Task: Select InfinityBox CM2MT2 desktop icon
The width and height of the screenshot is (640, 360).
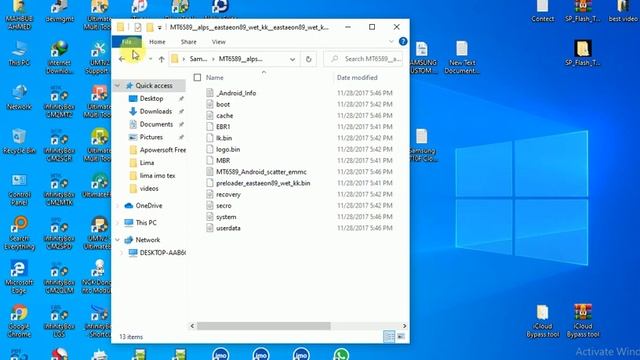Action: tap(60, 102)
